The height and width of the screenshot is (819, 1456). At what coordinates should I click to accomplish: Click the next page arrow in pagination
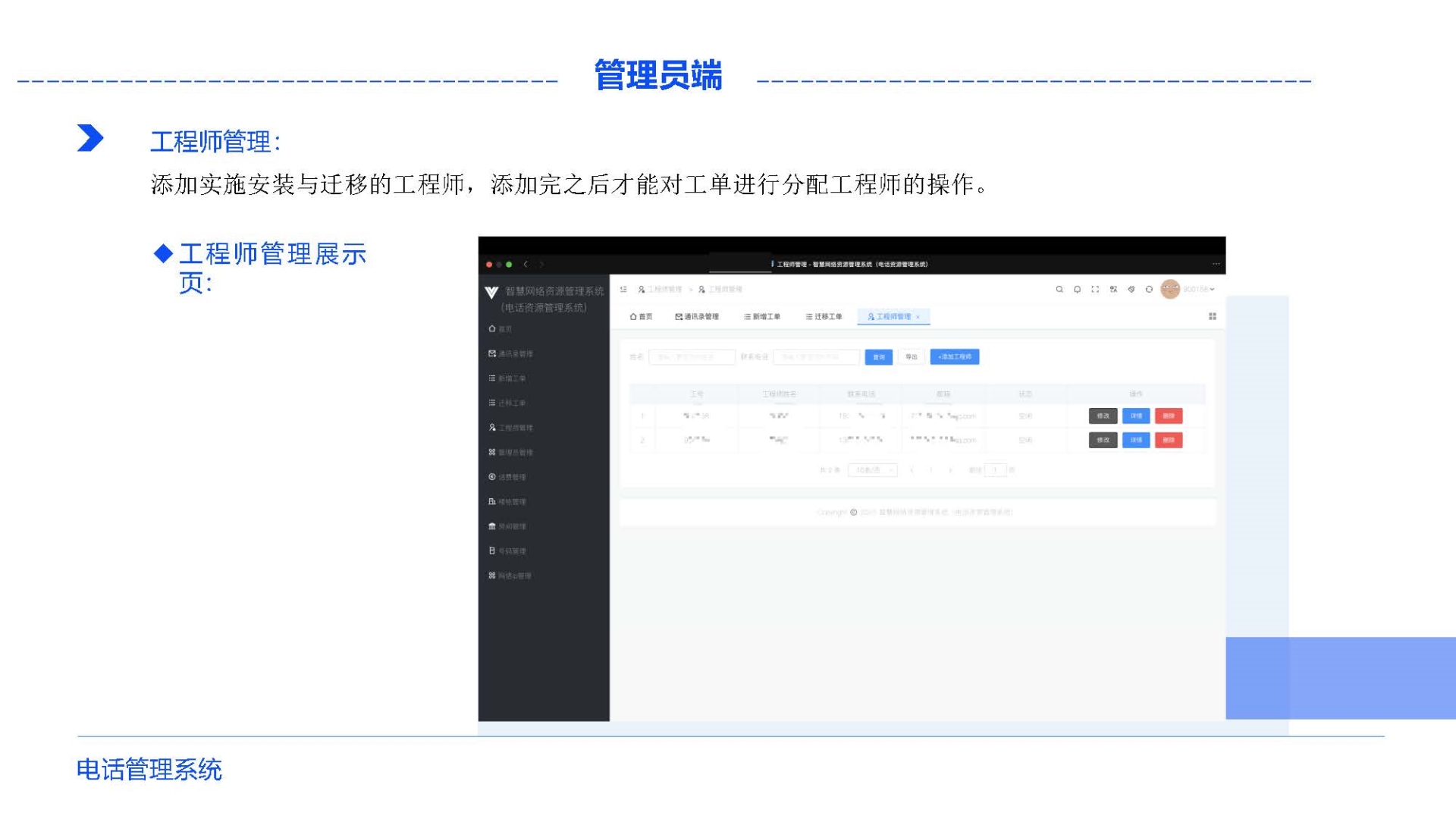coord(950,470)
